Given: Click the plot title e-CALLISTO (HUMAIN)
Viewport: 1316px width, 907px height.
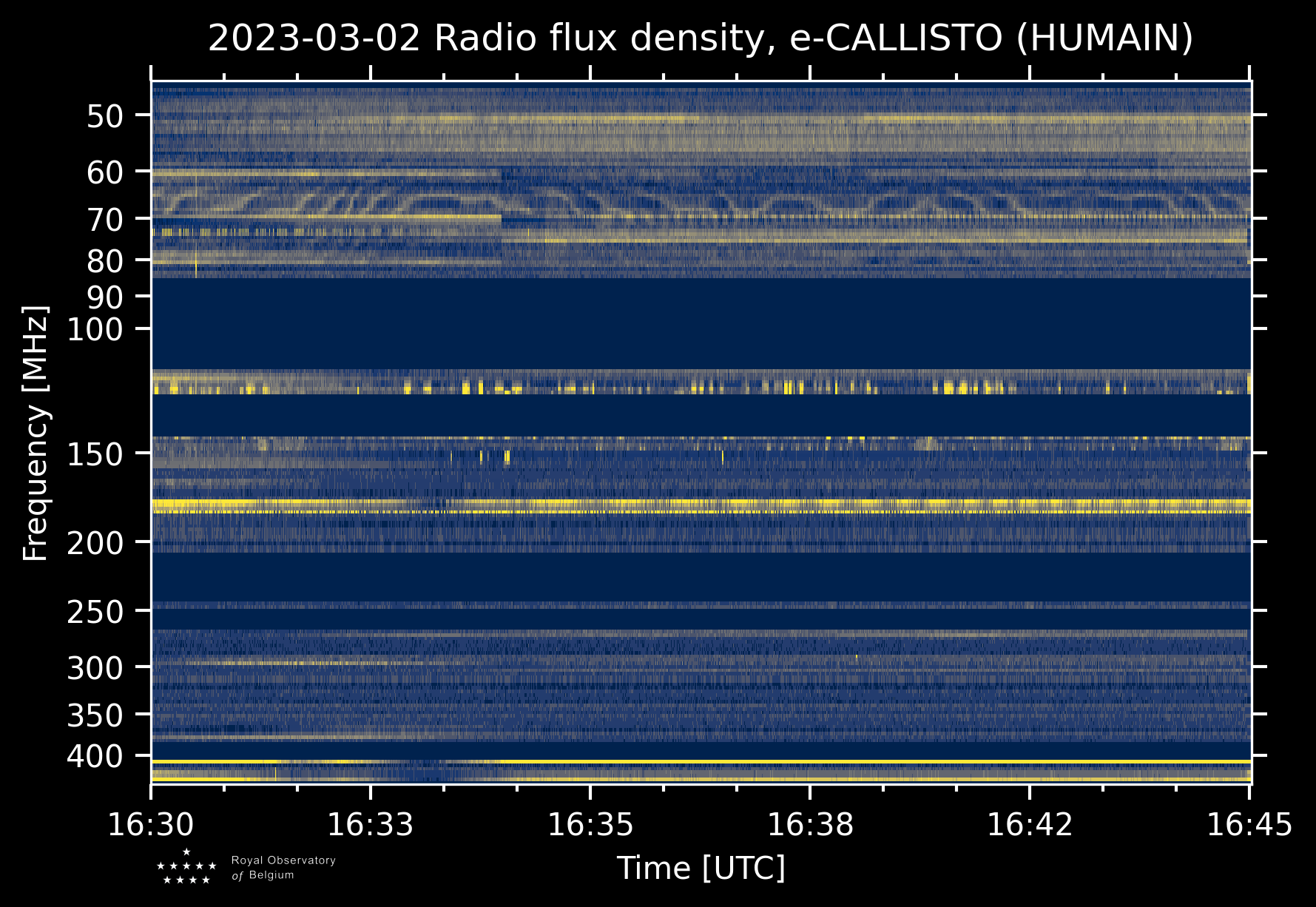Looking at the screenshot, I should 700,38.
